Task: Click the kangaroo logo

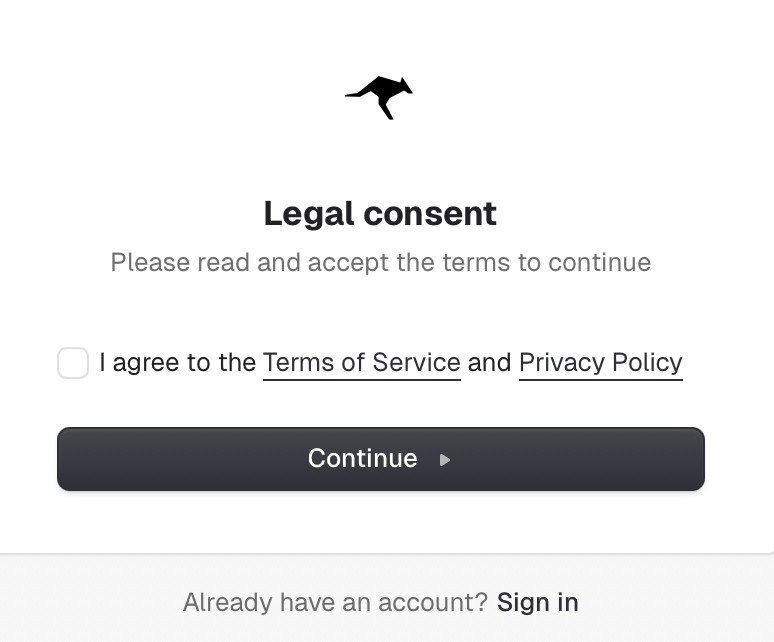Action: click(x=379, y=97)
